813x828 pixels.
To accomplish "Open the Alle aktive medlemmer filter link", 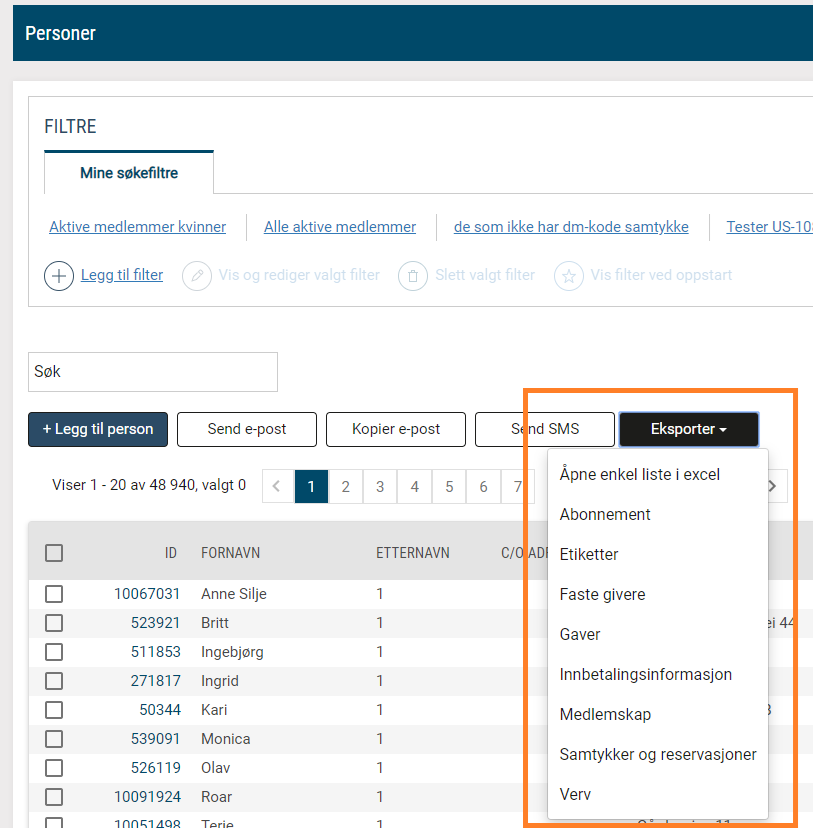I will click(x=340, y=227).
